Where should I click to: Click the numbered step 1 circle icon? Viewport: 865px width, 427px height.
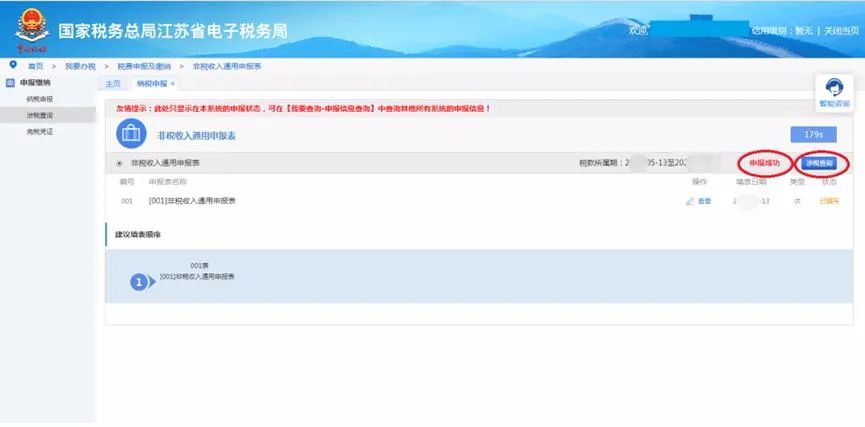139,282
